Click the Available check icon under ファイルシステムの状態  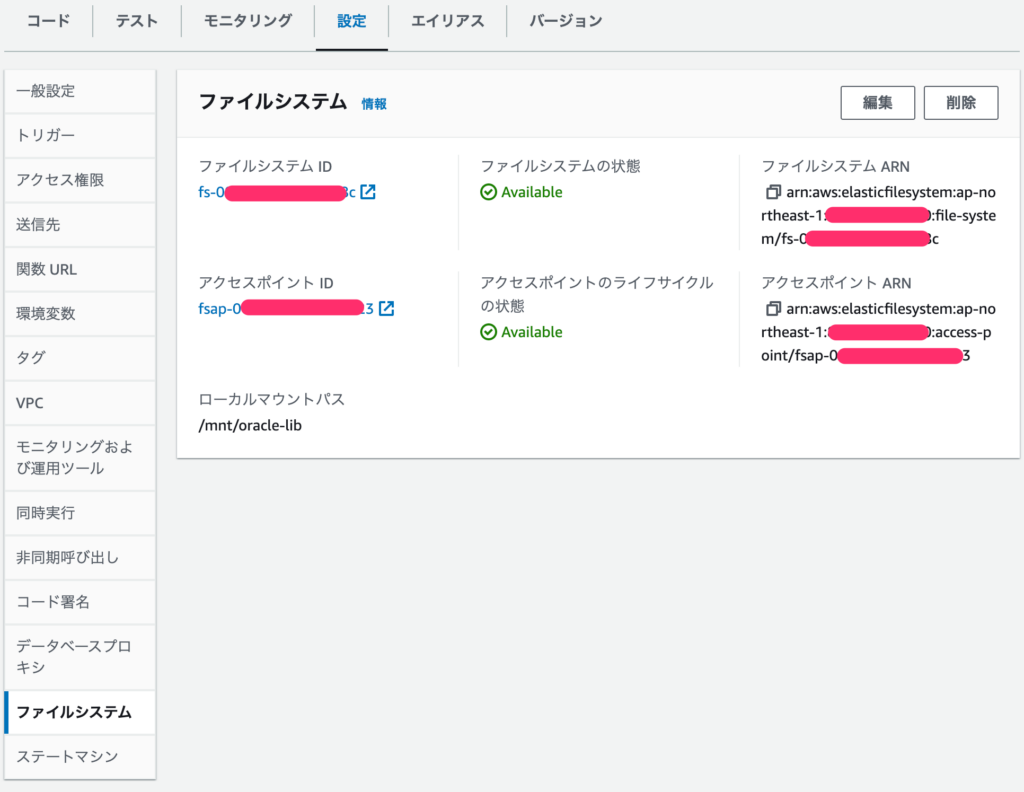click(488, 192)
